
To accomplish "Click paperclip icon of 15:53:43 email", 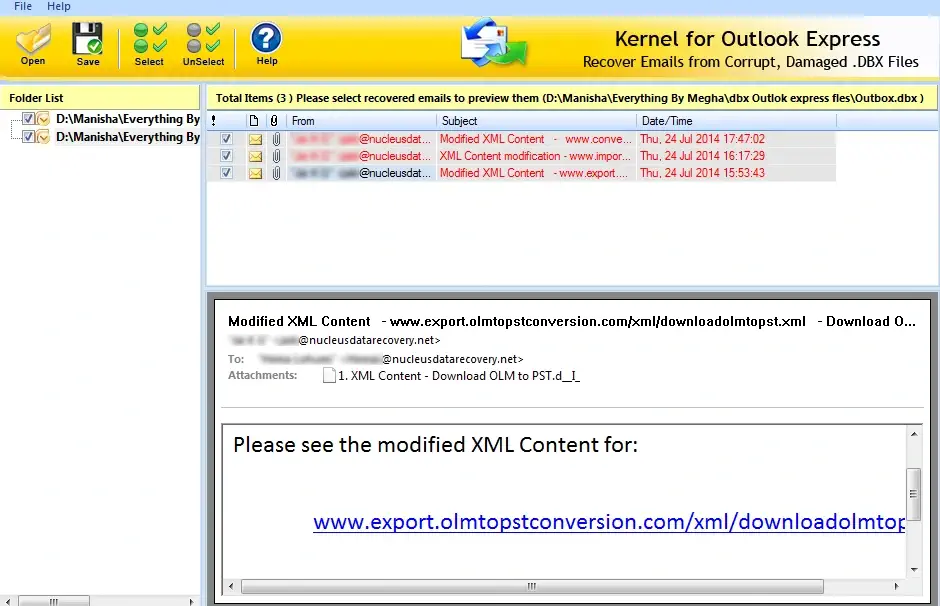I will click(x=276, y=173).
